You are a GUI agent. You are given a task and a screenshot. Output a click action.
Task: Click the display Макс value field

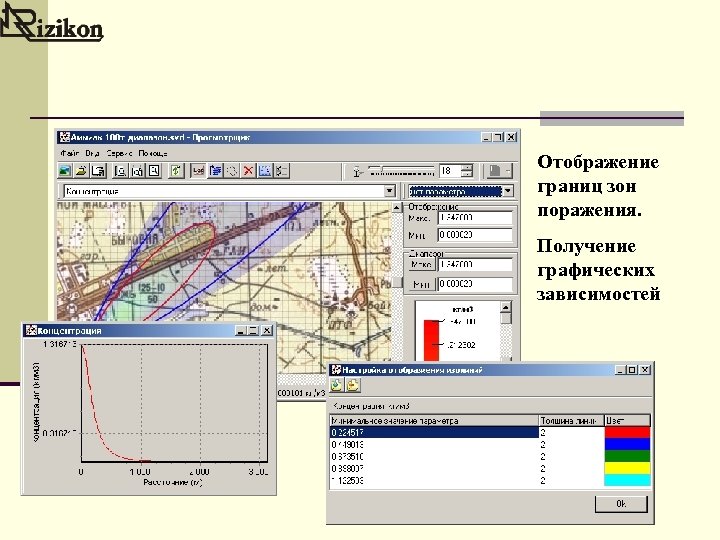coord(475,218)
